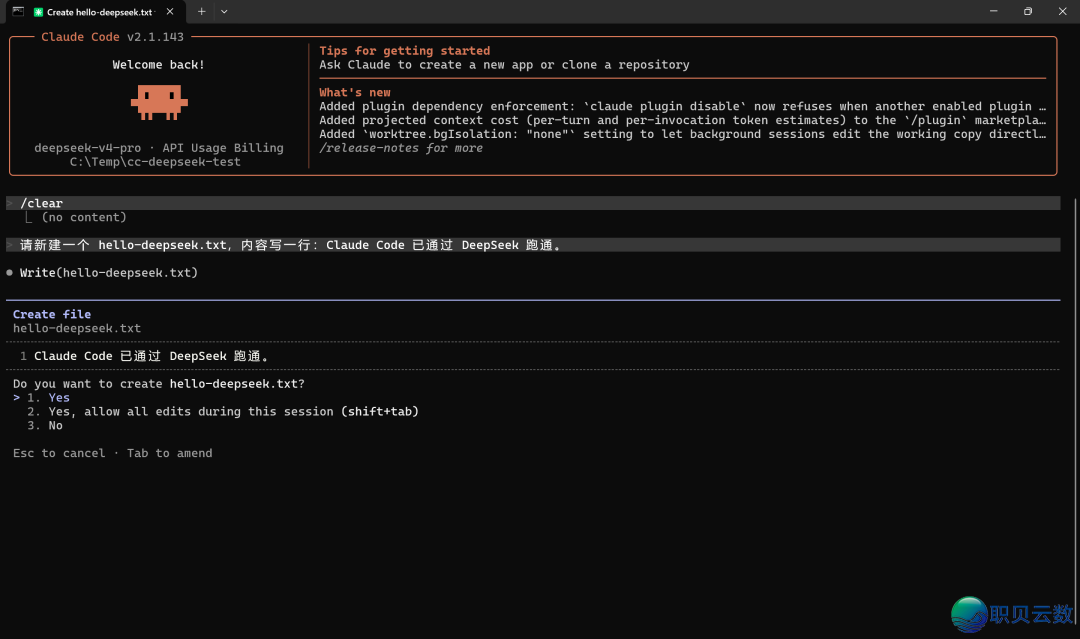
Task: Restore down the terminal window
Action: click(1028, 12)
